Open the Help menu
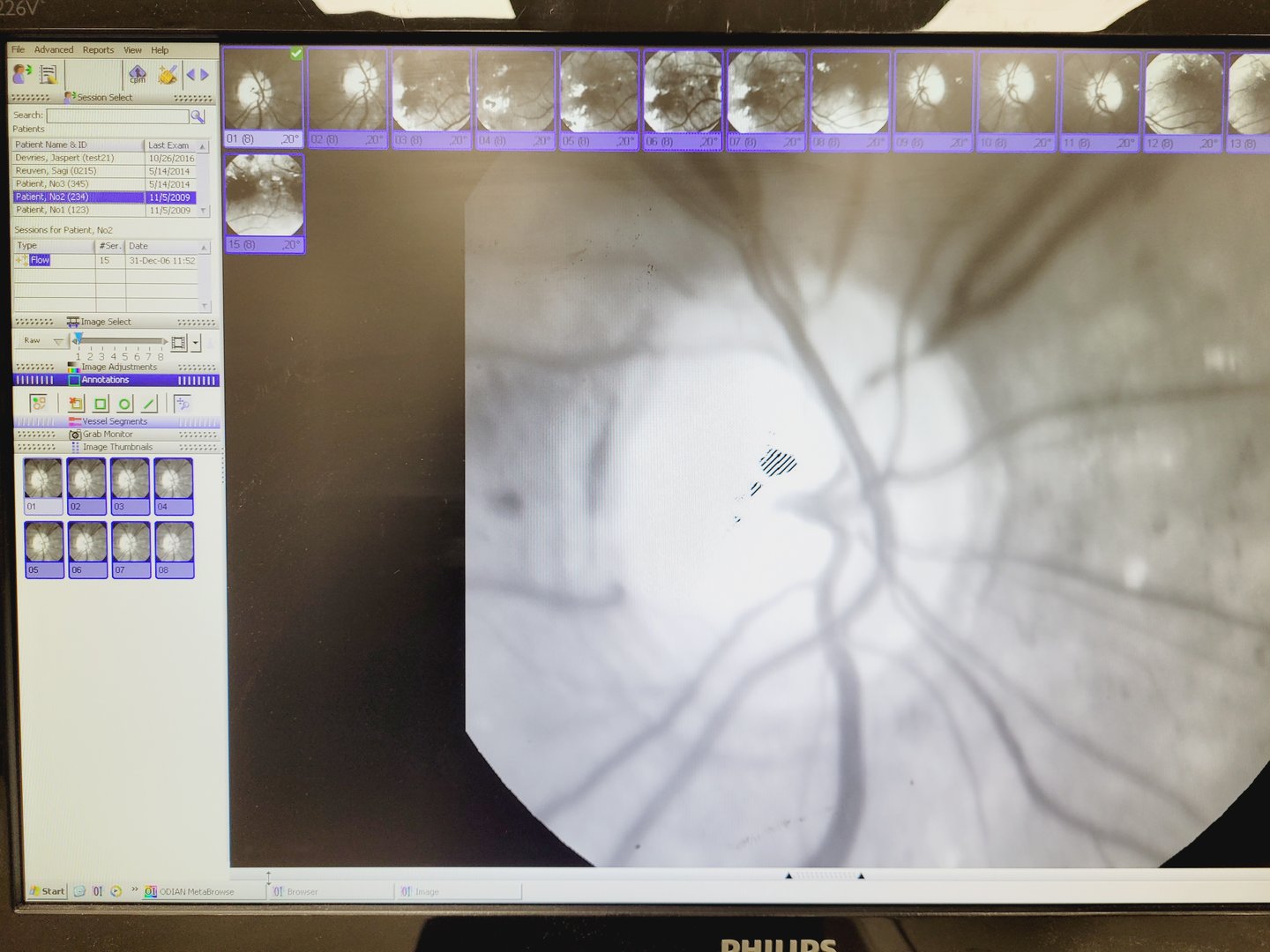 tap(160, 50)
